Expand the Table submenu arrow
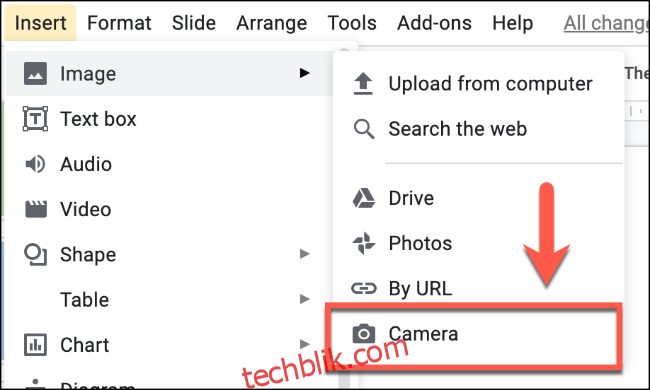The height and width of the screenshot is (390, 650). tap(305, 299)
